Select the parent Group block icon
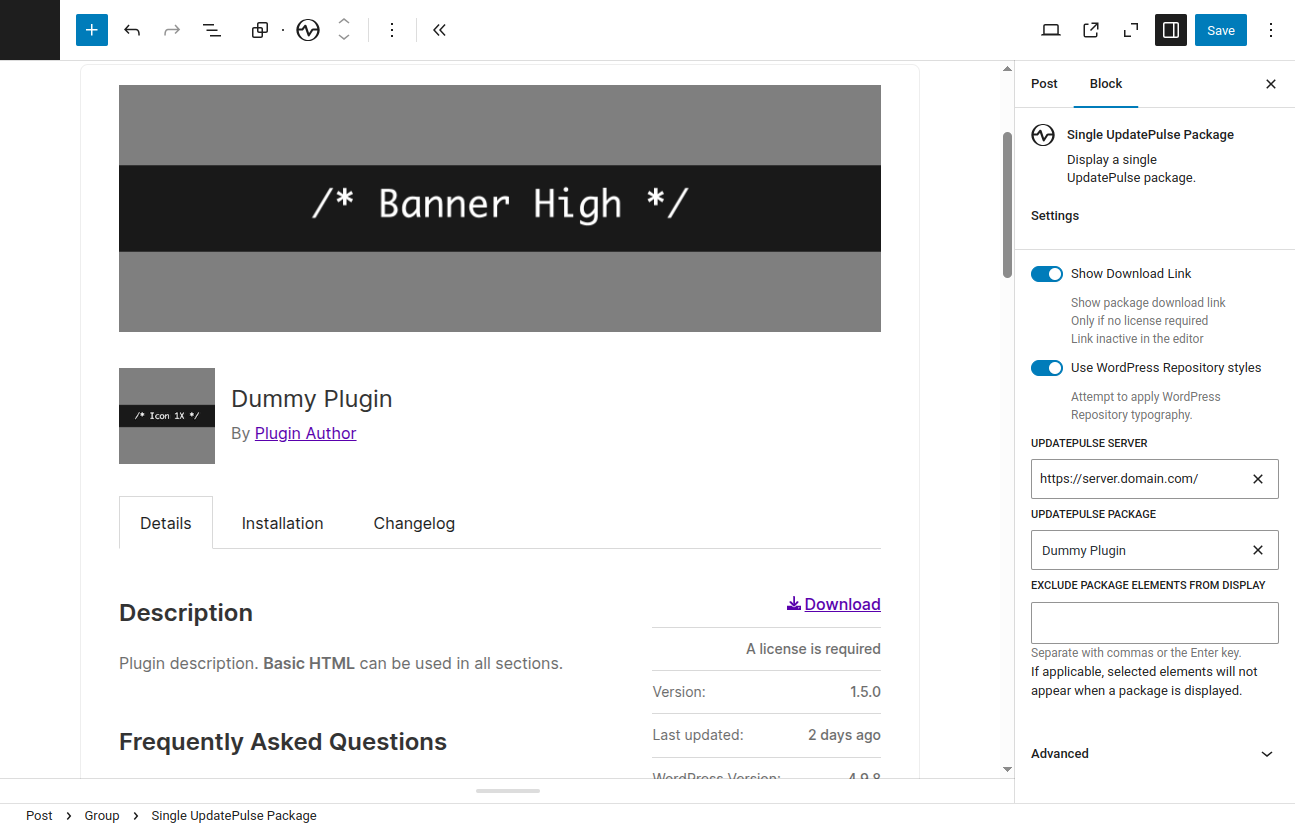This screenshot has height=828, width=1295. [260, 30]
